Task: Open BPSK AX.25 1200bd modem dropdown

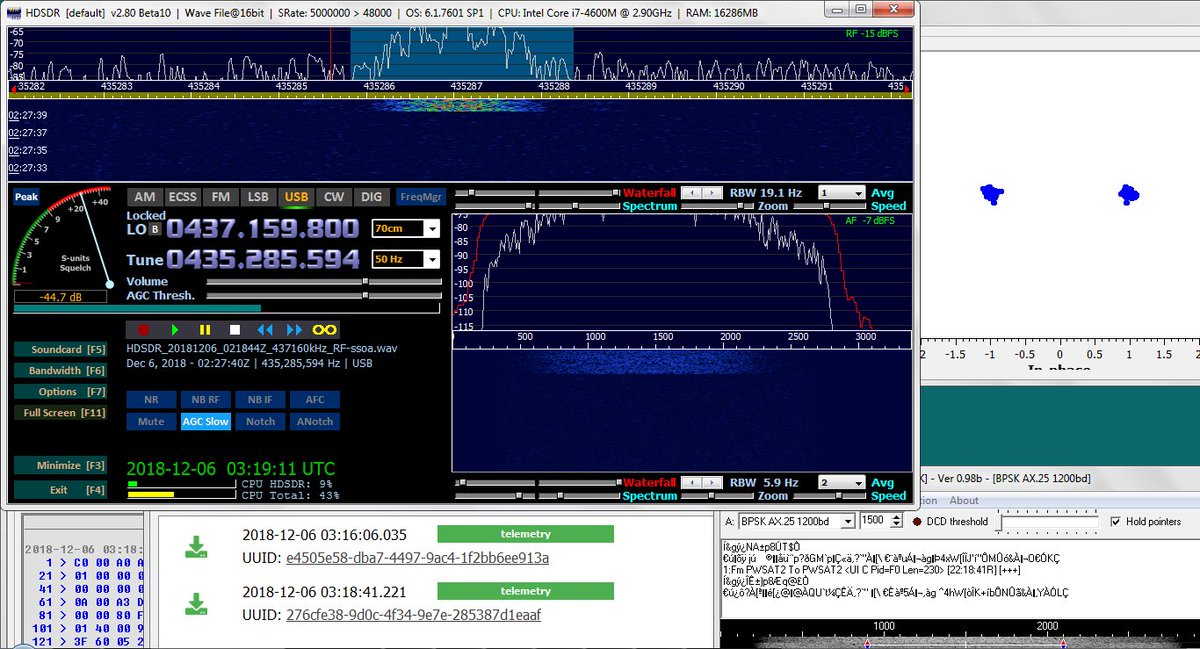Action: (x=849, y=521)
